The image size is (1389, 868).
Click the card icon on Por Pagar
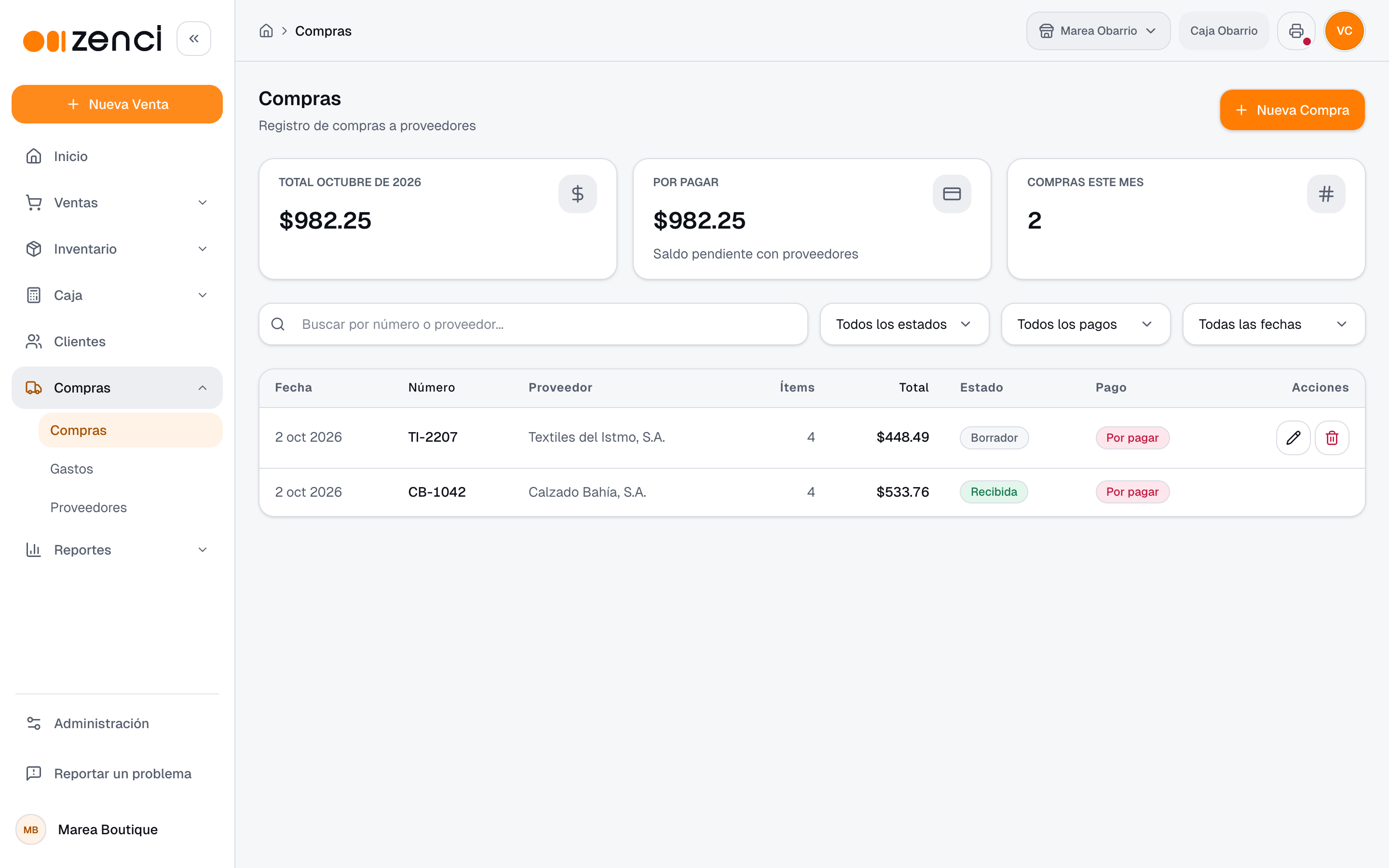point(952,194)
